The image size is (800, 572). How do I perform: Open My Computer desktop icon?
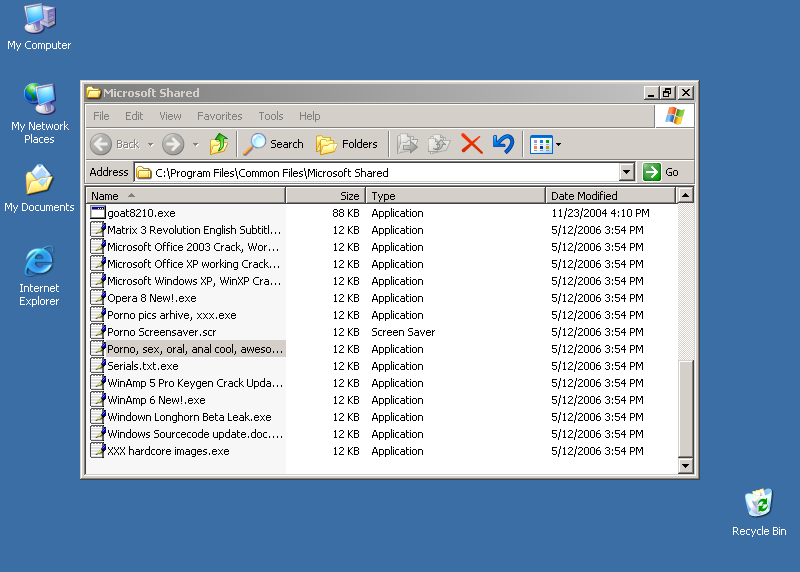[x=39, y=28]
